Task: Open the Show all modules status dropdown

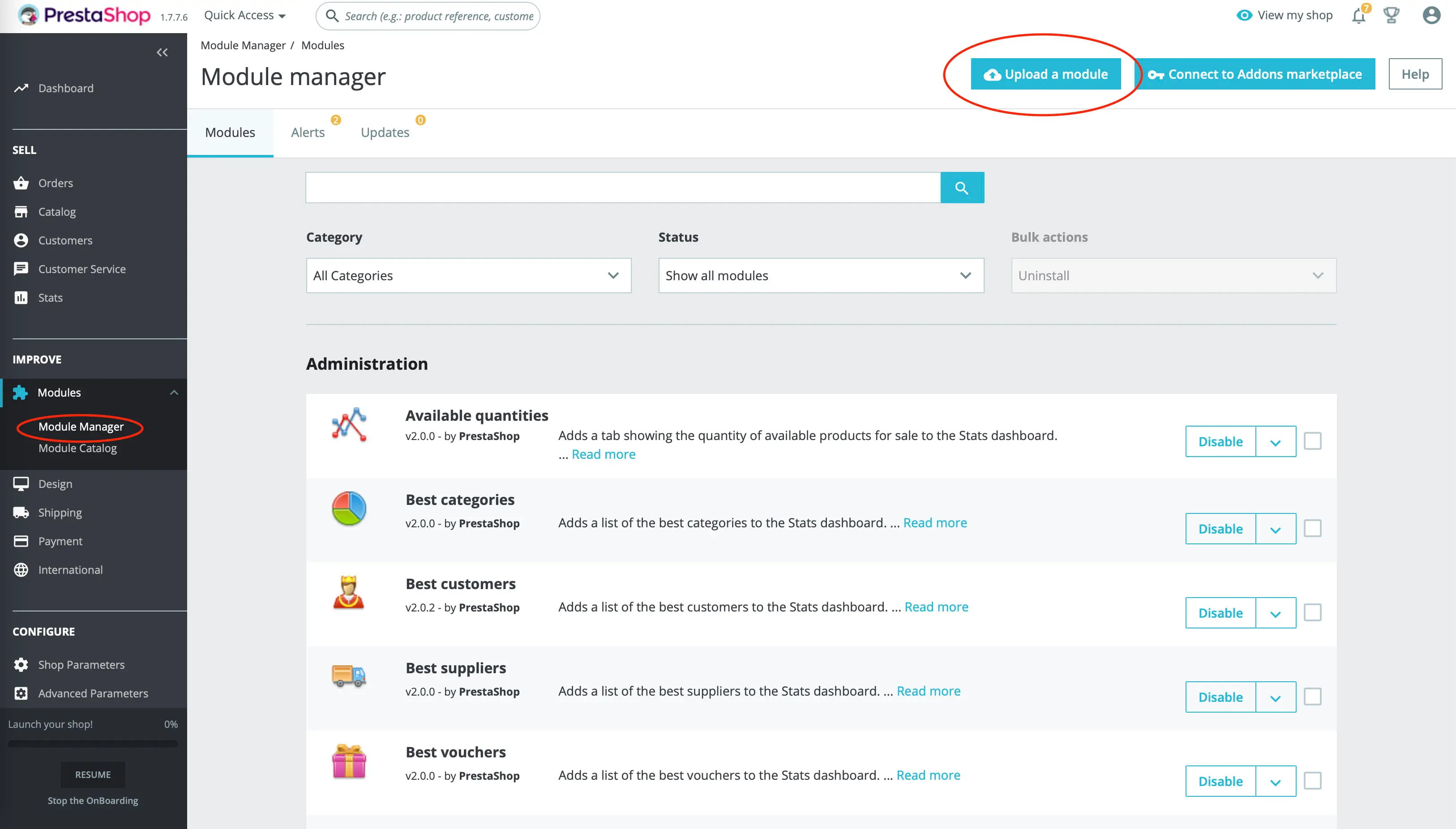Action: (821, 276)
